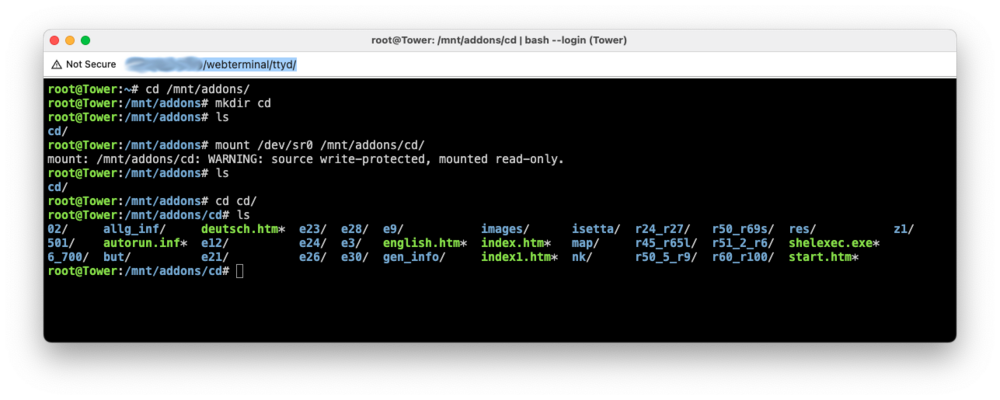Screen dimensions: 1000x400
Task: Click the "autorun.inf*" file entry
Action: pos(145,243)
